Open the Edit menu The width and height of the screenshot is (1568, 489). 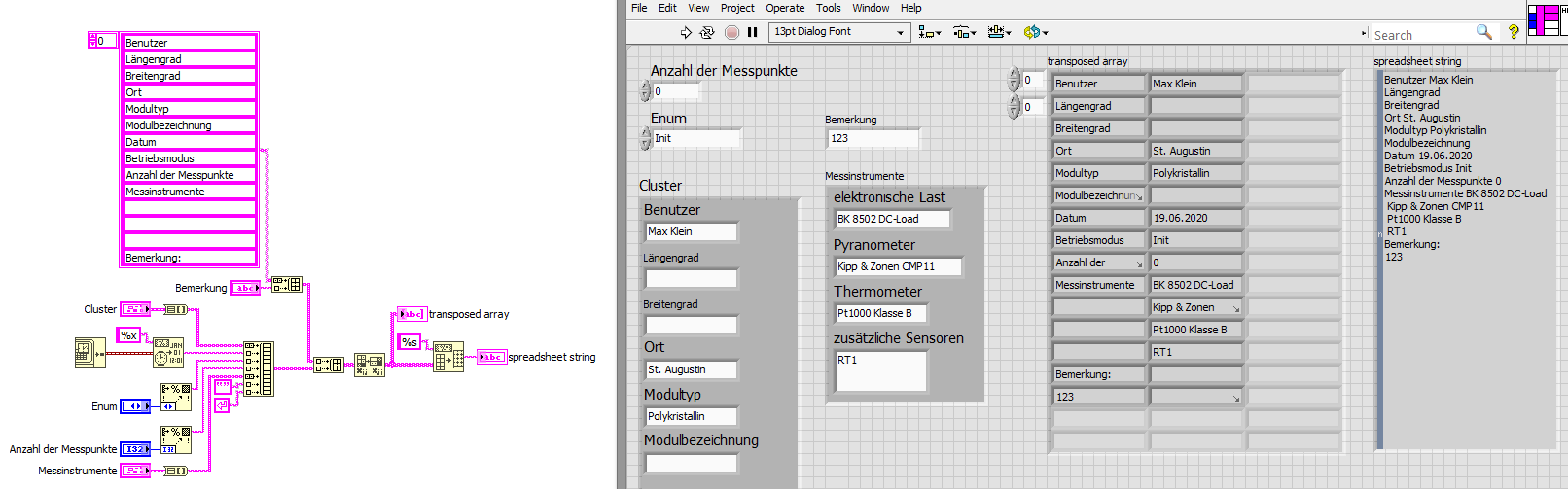click(x=667, y=8)
